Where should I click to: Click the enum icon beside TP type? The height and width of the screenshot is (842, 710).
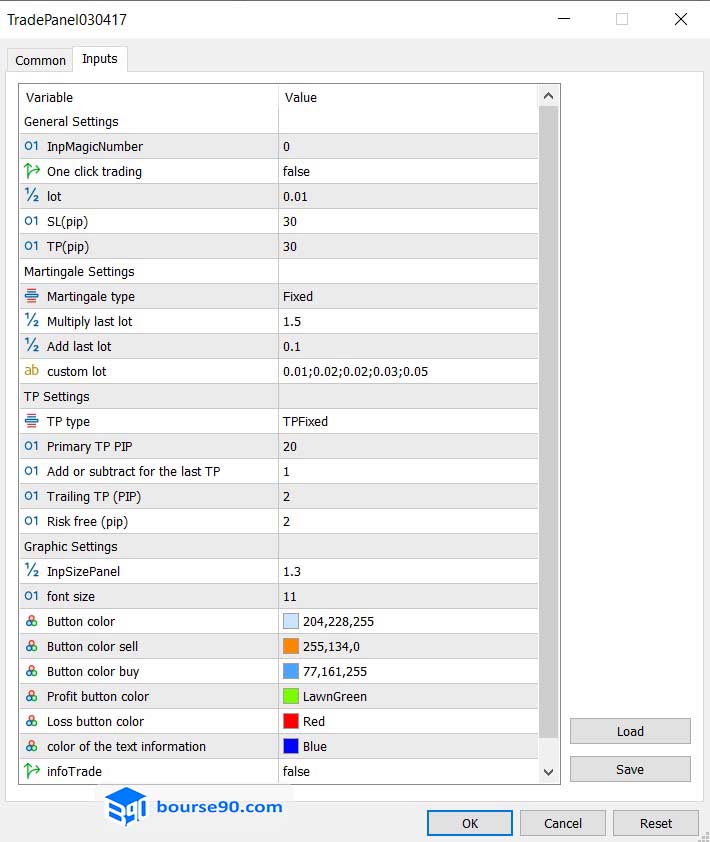[31, 422]
